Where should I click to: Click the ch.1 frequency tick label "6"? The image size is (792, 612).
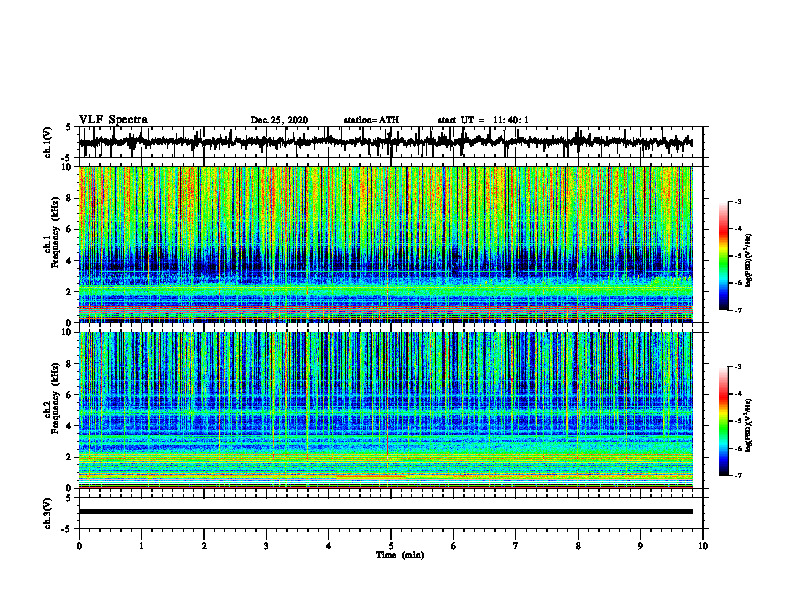click(70, 229)
